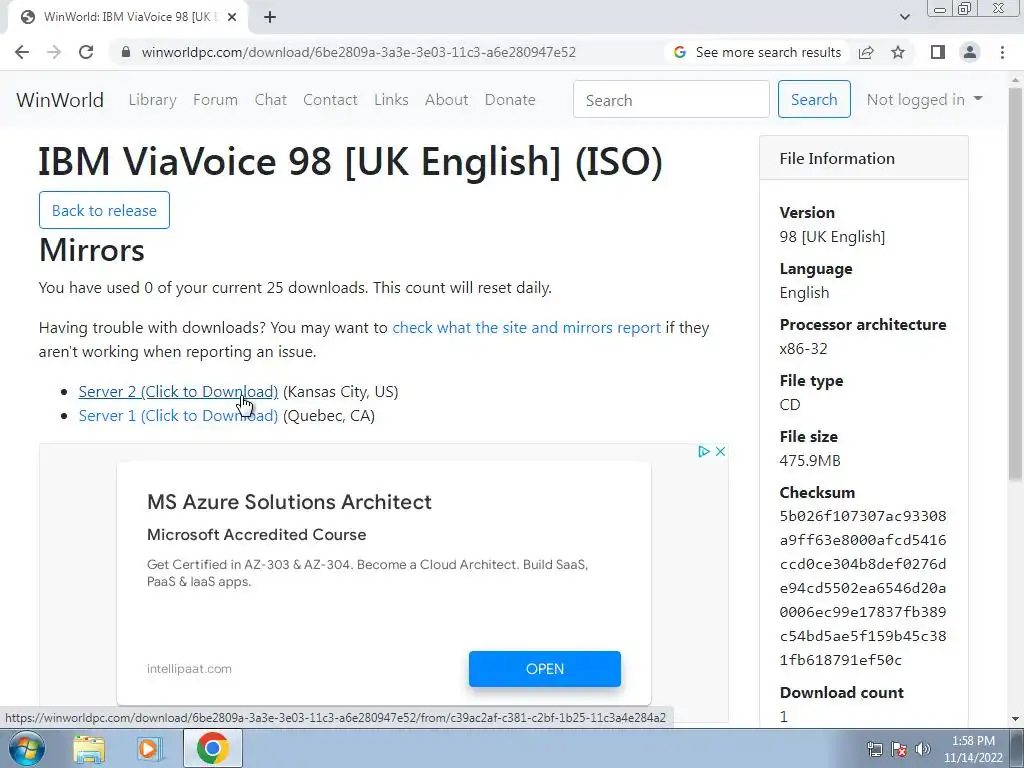This screenshot has width=1024, height=768.
Task: Click intellipaat.com ad text
Action: [x=189, y=669]
